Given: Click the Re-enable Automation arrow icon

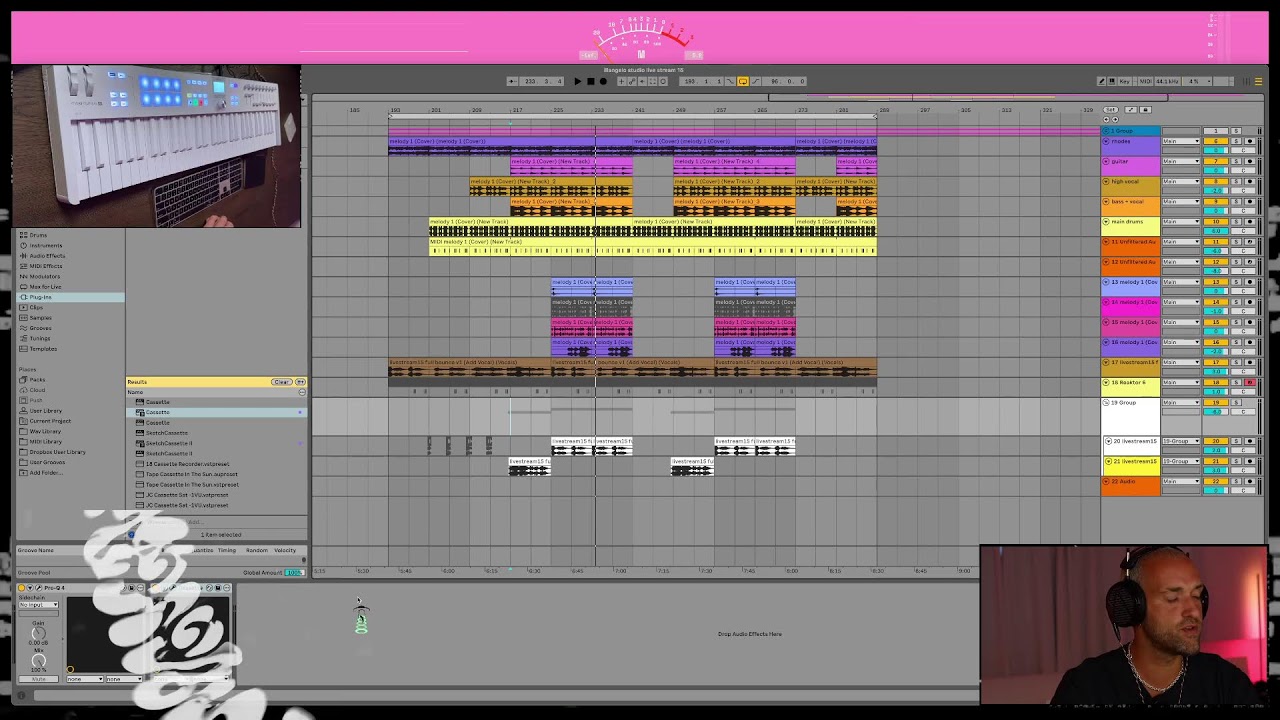Looking at the screenshot, I should pos(642,81).
